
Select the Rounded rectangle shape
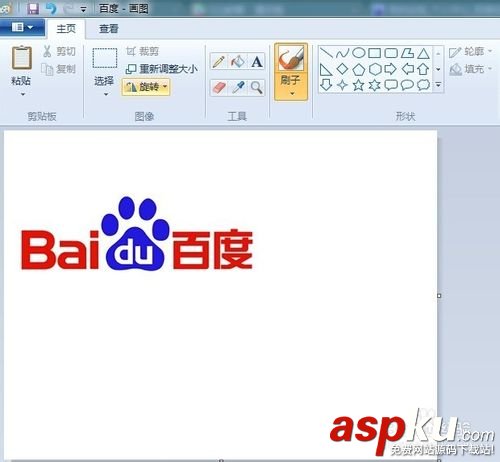(391, 53)
